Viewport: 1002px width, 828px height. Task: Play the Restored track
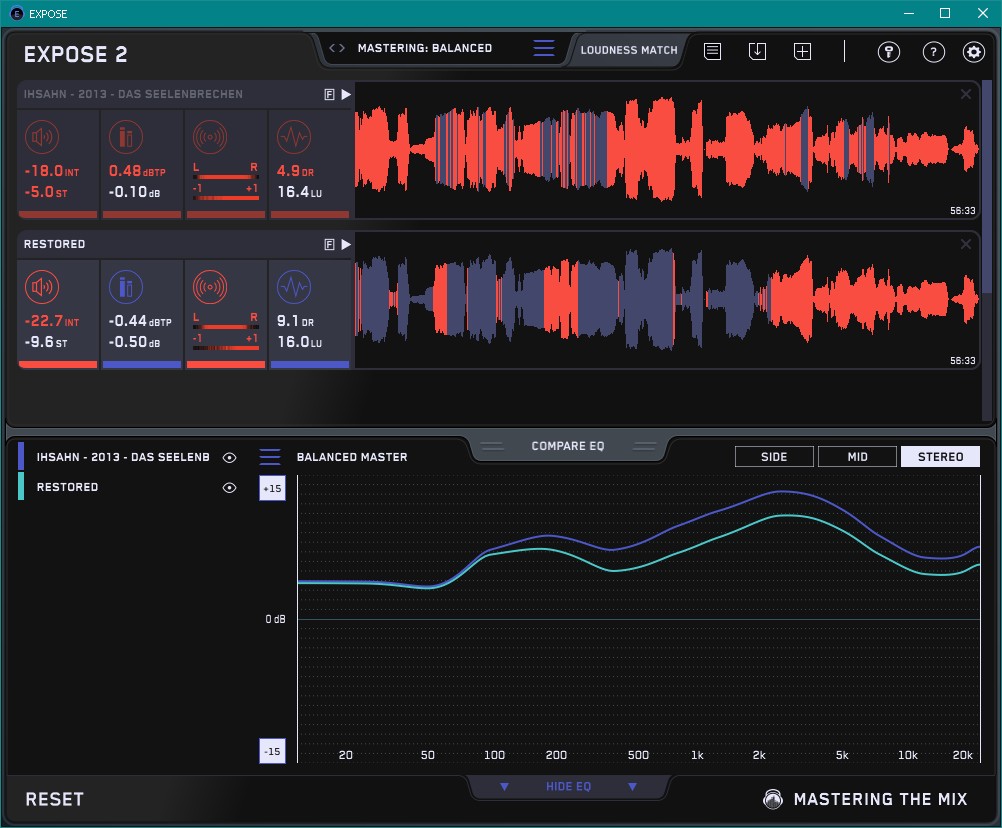pos(346,244)
